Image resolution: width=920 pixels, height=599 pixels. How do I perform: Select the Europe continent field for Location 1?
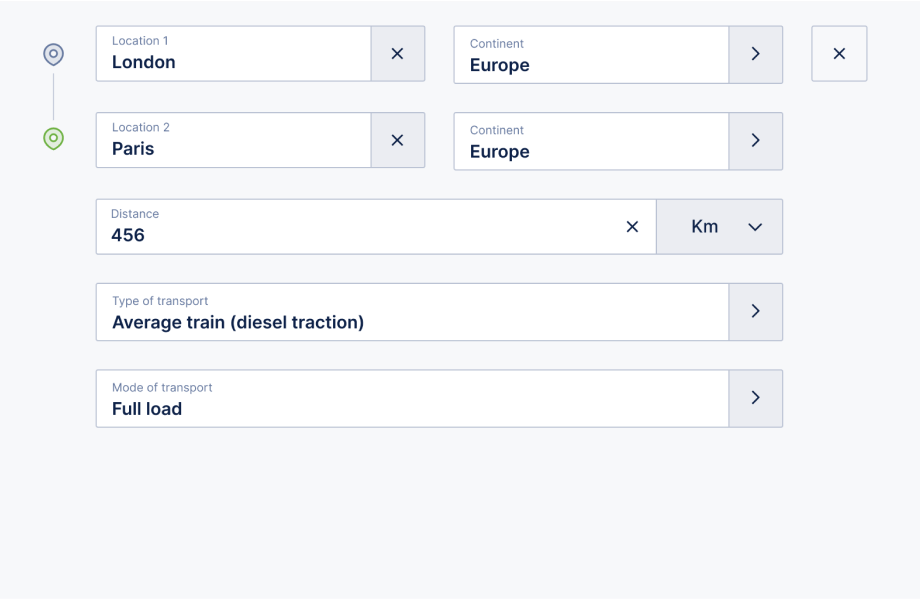(591, 55)
